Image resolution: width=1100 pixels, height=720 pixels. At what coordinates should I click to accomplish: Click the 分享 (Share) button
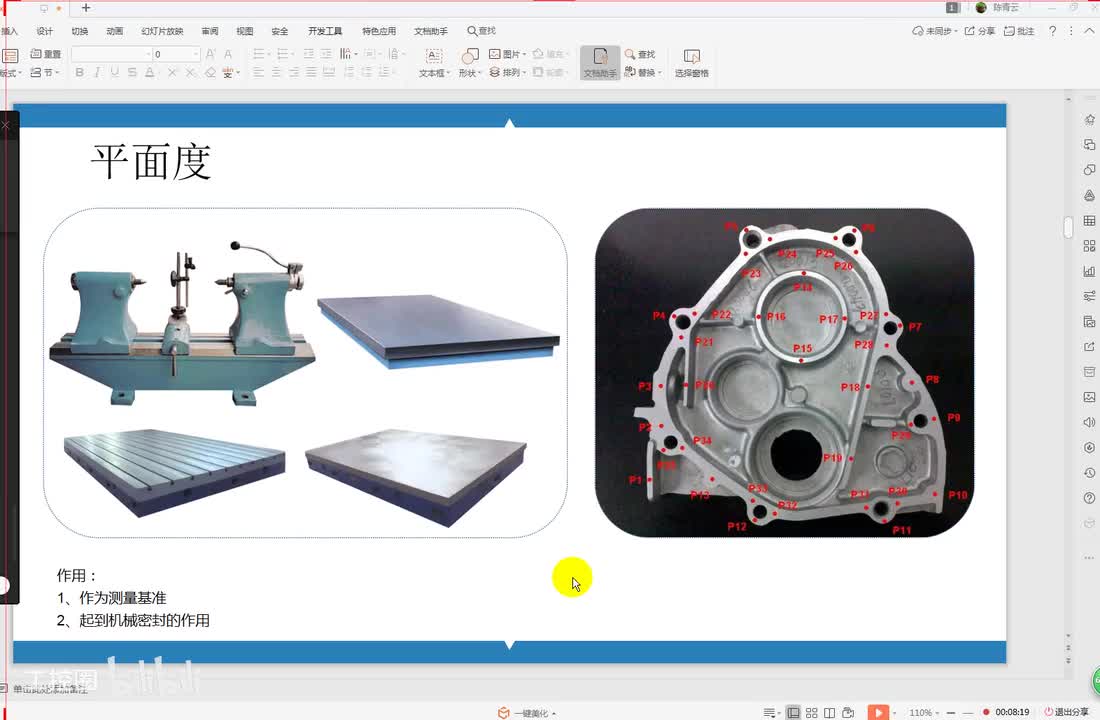coord(980,31)
